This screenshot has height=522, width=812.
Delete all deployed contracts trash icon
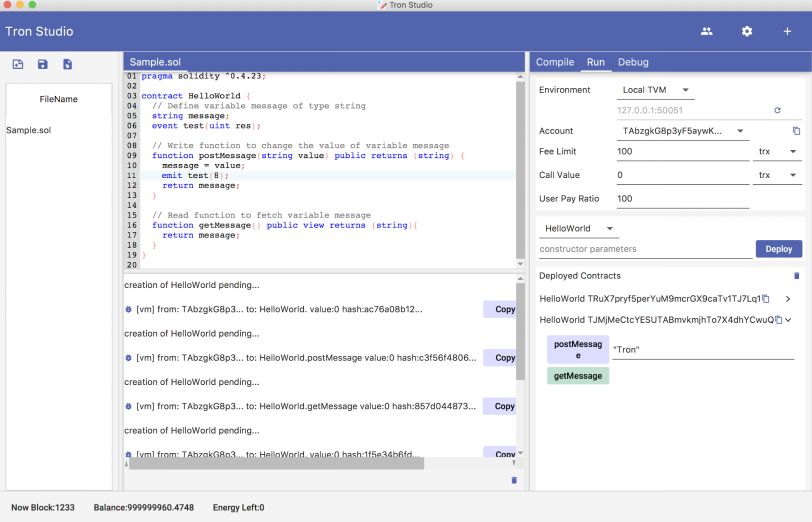click(796, 276)
